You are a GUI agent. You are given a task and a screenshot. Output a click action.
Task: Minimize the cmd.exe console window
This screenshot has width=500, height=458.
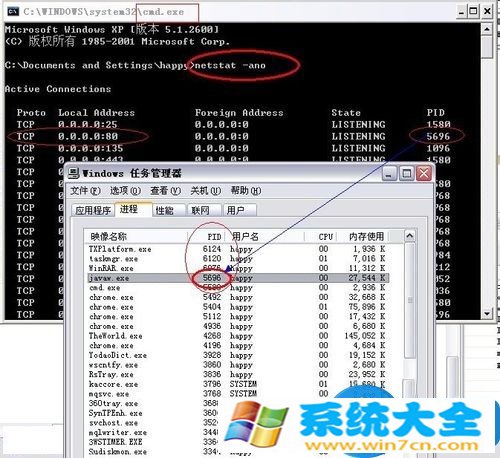tap(461, 12)
